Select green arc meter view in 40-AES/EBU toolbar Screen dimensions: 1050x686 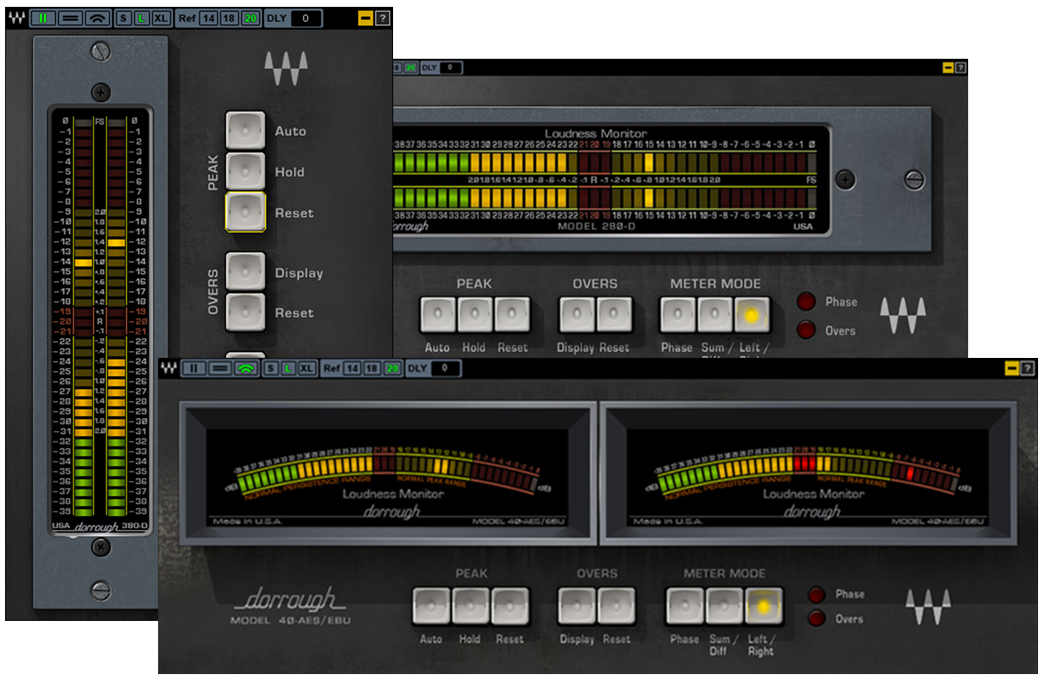tap(246, 368)
